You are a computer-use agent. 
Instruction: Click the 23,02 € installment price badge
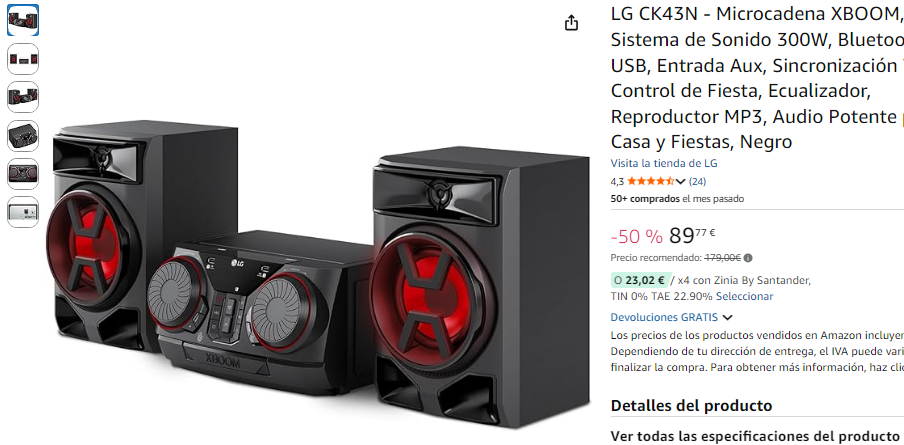[x=640, y=281]
